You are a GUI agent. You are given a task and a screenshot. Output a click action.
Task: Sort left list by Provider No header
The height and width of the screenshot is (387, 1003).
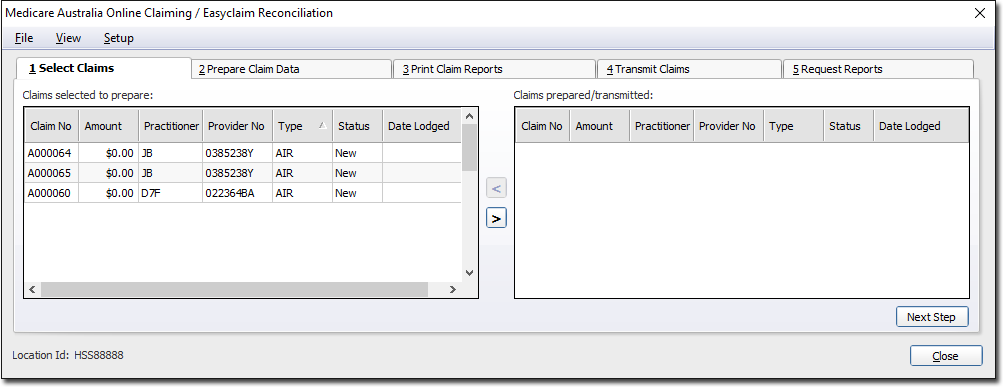(237, 126)
